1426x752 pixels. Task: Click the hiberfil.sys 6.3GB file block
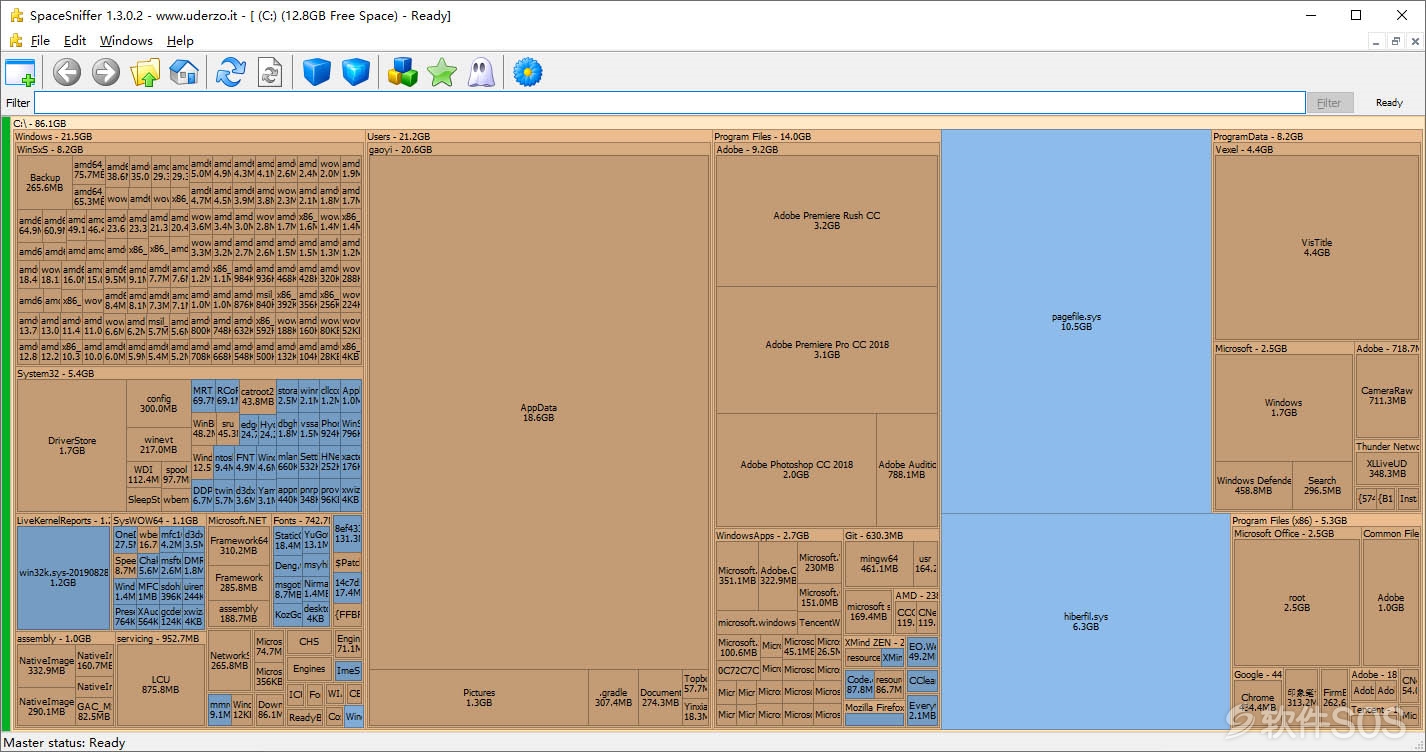[x=1085, y=621]
